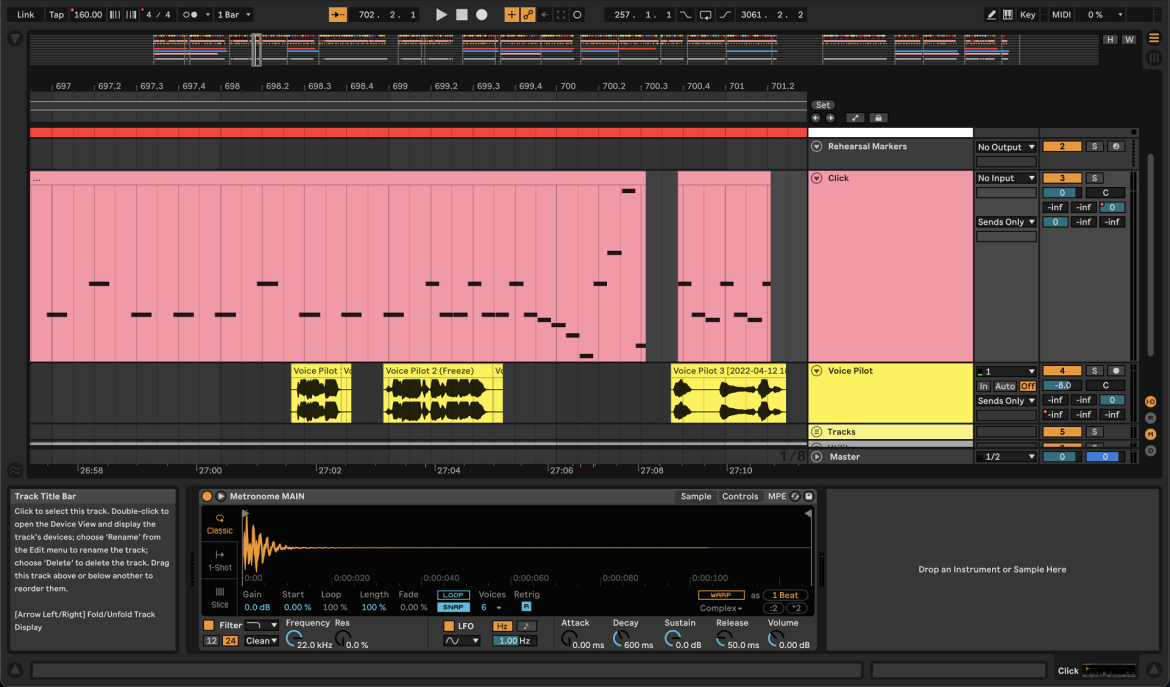Viewport: 1170px width, 687px height.
Task: Open the MPE tab in Simpler
Action: point(776,496)
